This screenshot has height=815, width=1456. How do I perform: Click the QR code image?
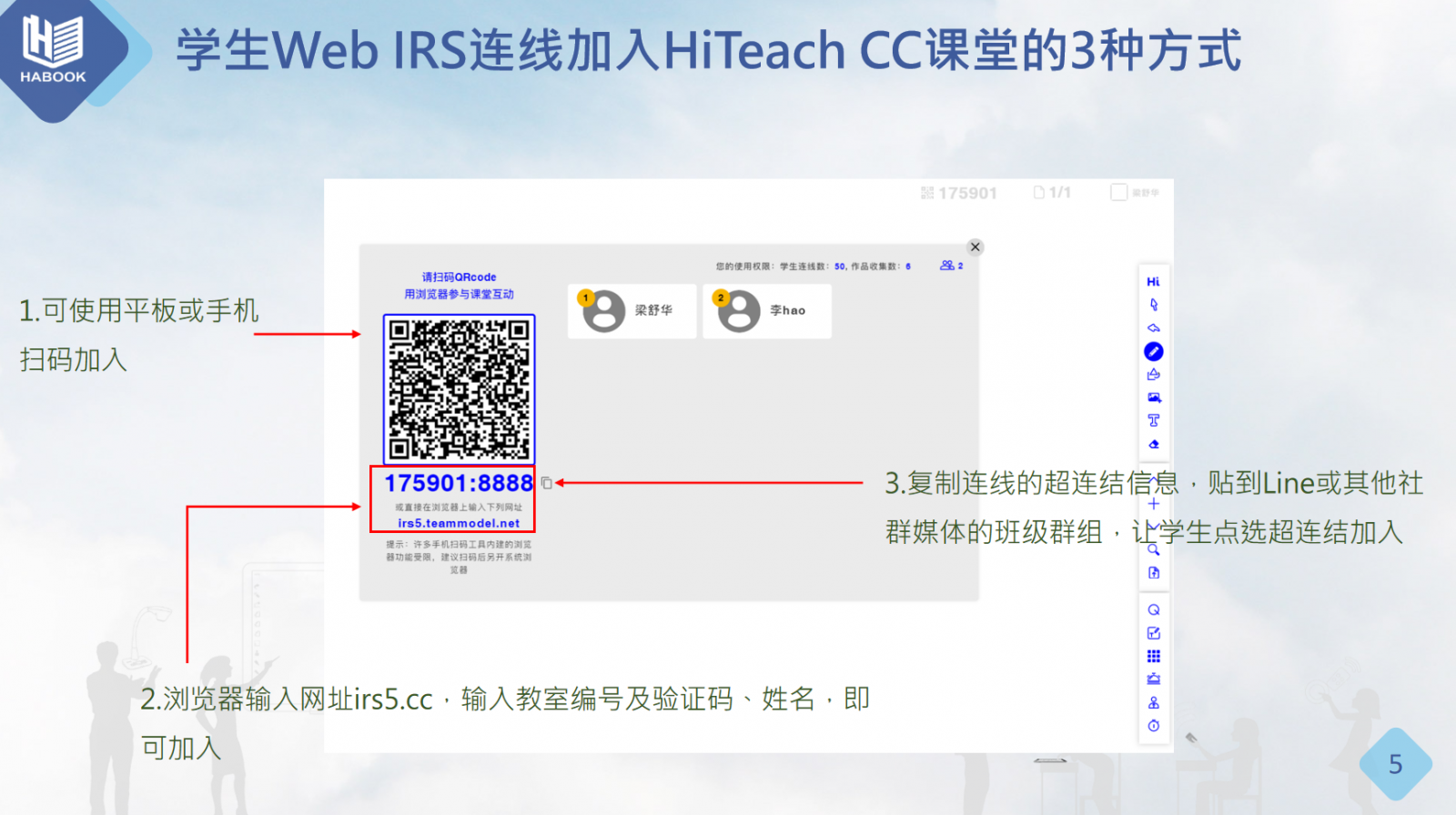coord(459,389)
